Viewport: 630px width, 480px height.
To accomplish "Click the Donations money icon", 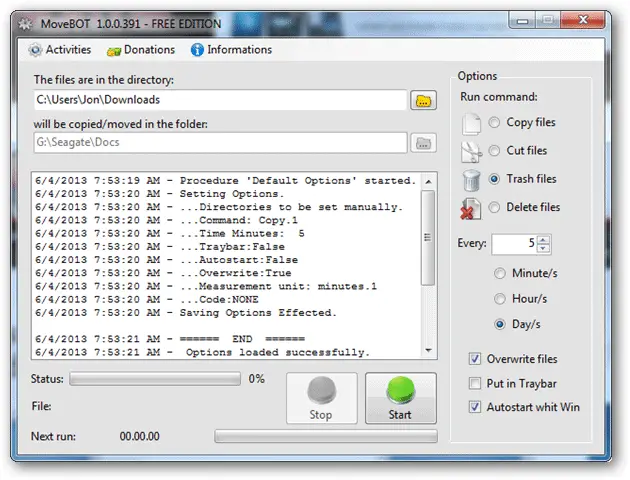I will point(114,51).
